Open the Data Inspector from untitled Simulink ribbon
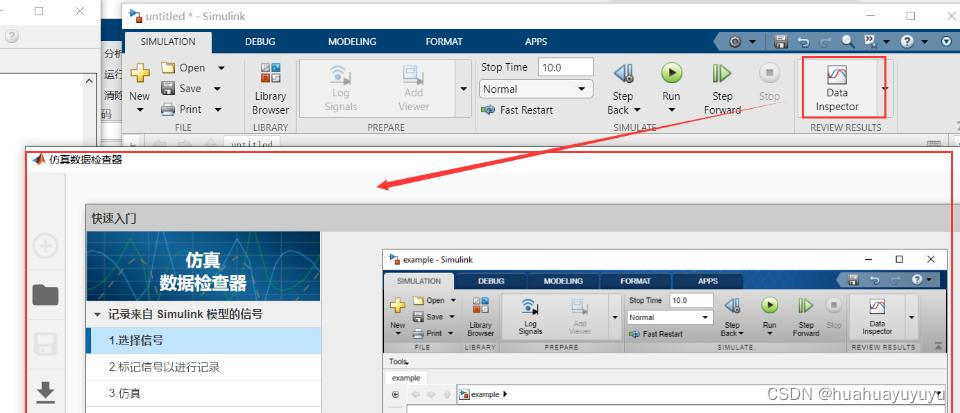 837,89
